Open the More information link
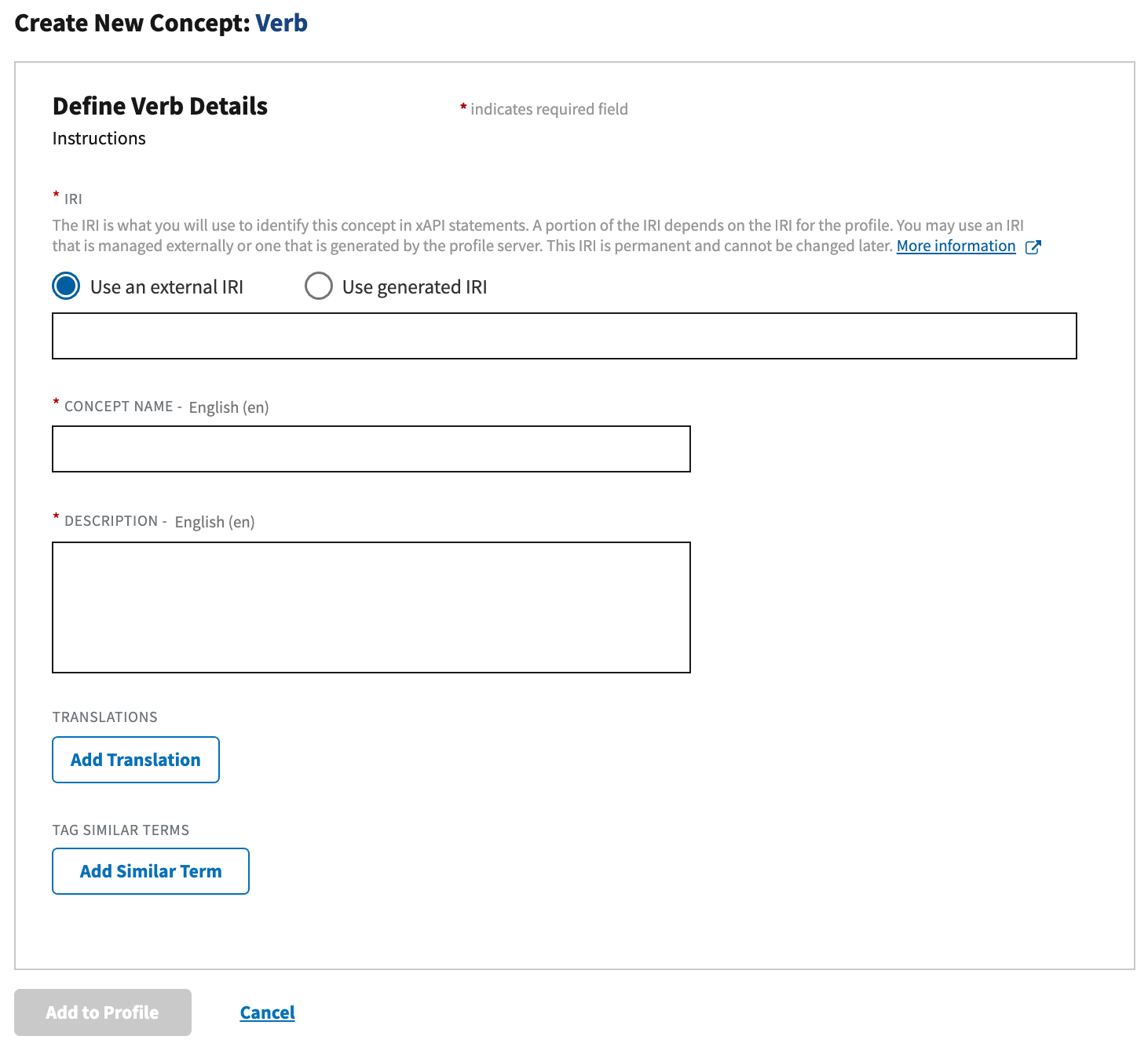This screenshot has height=1047, width=1148. click(x=956, y=246)
